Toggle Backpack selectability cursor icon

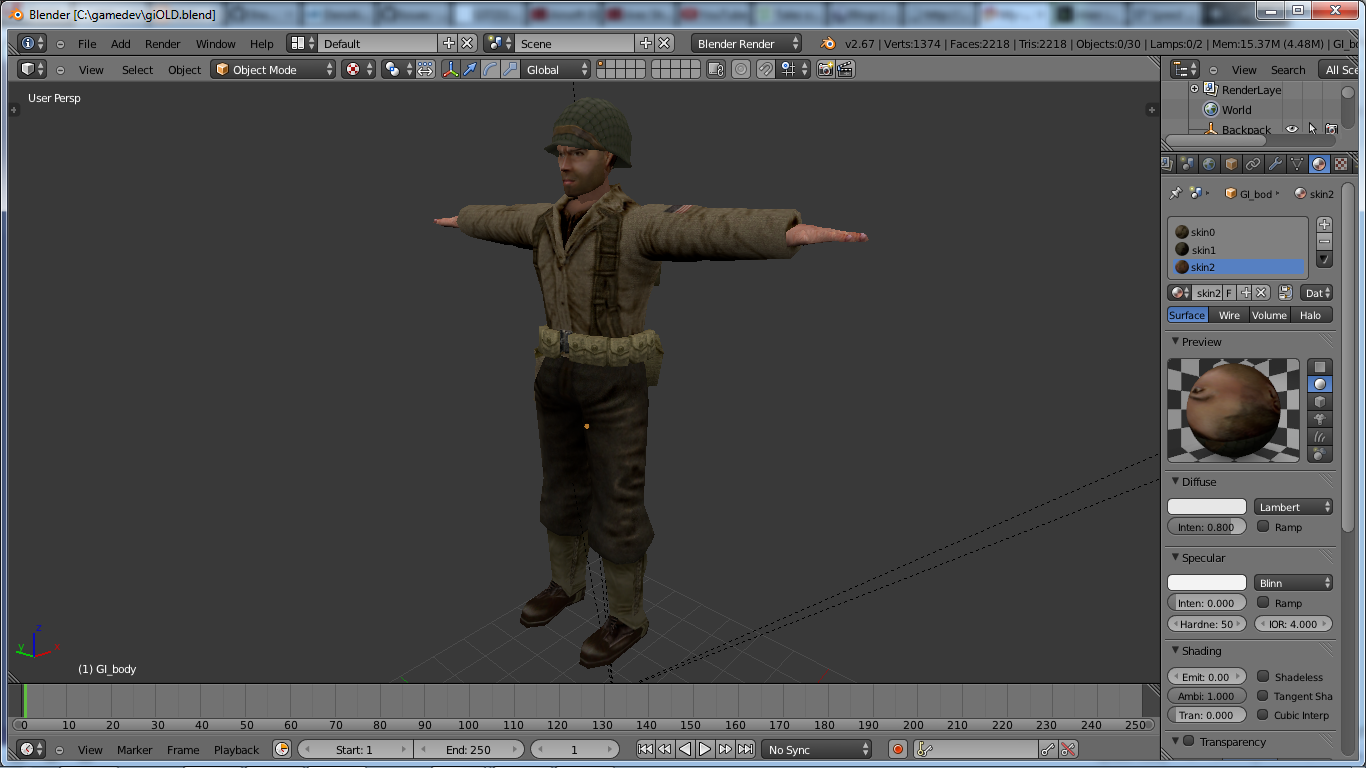pyautogui.click(x=1312, y=129)
